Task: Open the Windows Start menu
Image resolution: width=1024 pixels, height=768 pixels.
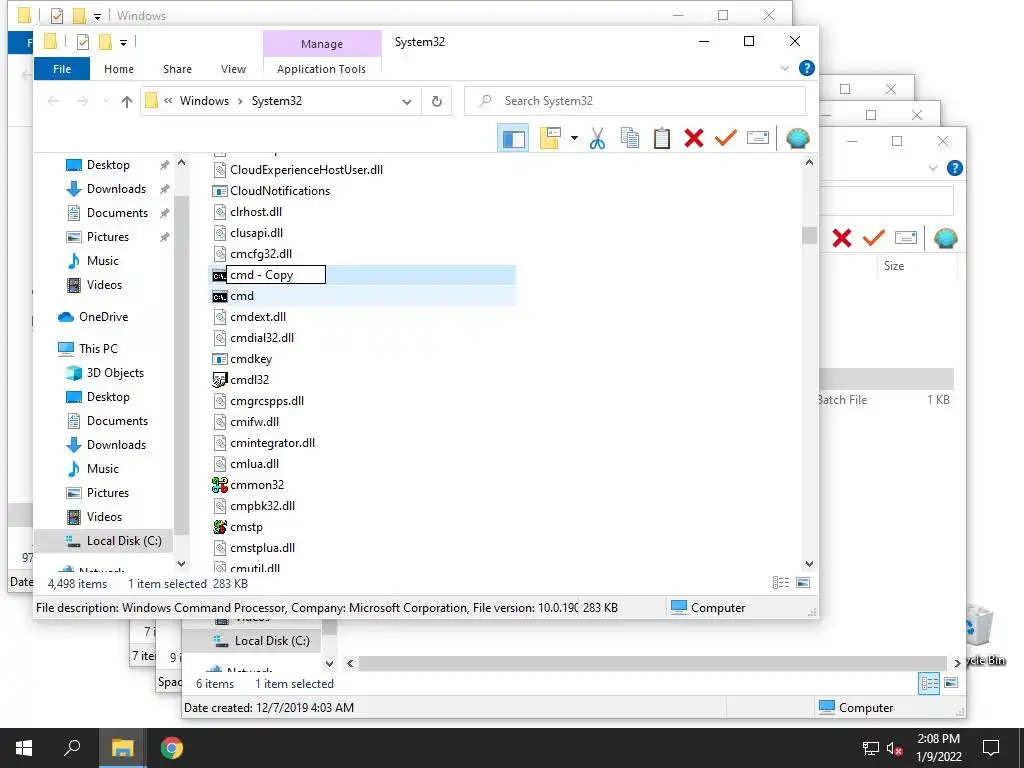Action: tap(24, 748)
